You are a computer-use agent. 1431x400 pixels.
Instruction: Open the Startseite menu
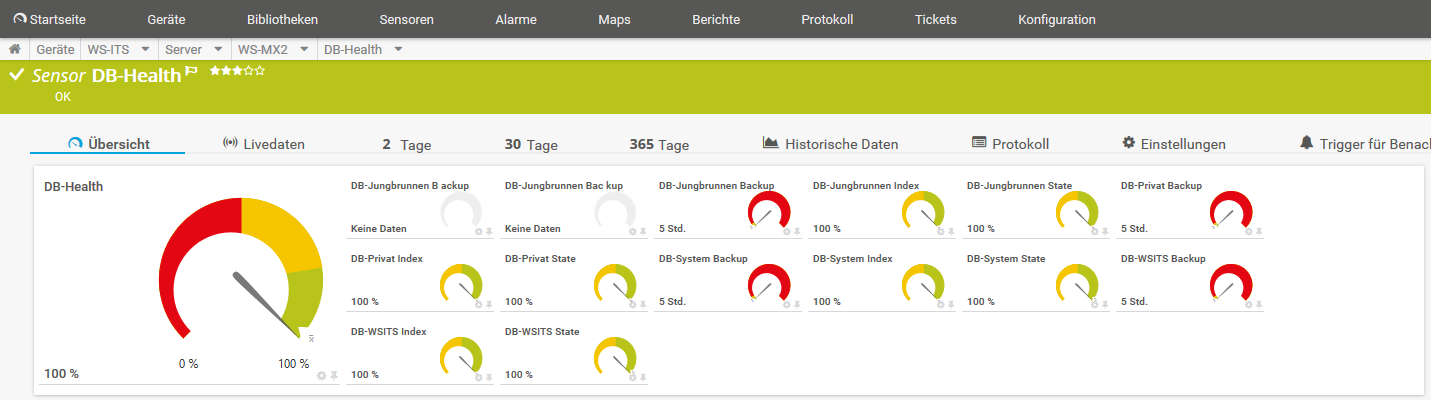coord(49,19)
